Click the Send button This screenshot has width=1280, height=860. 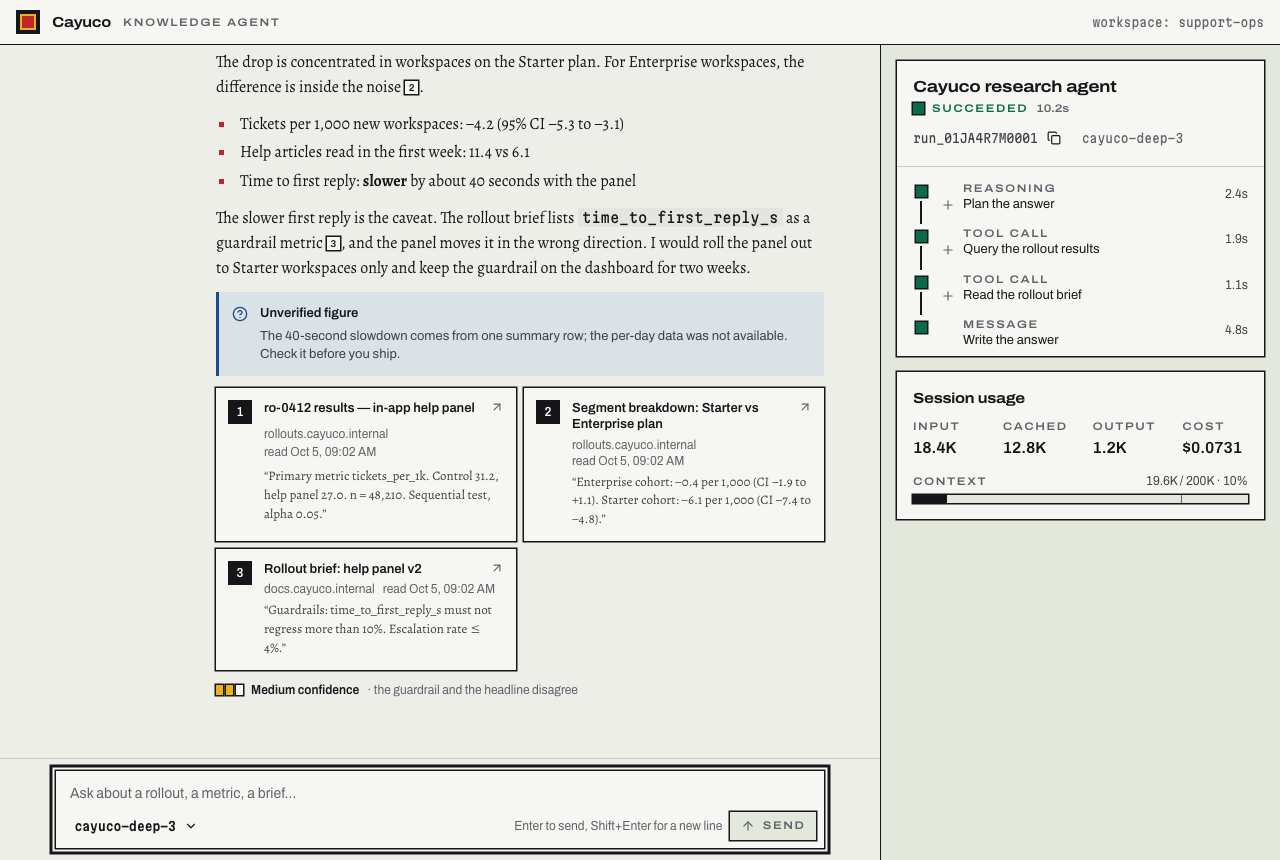point(773,826)
